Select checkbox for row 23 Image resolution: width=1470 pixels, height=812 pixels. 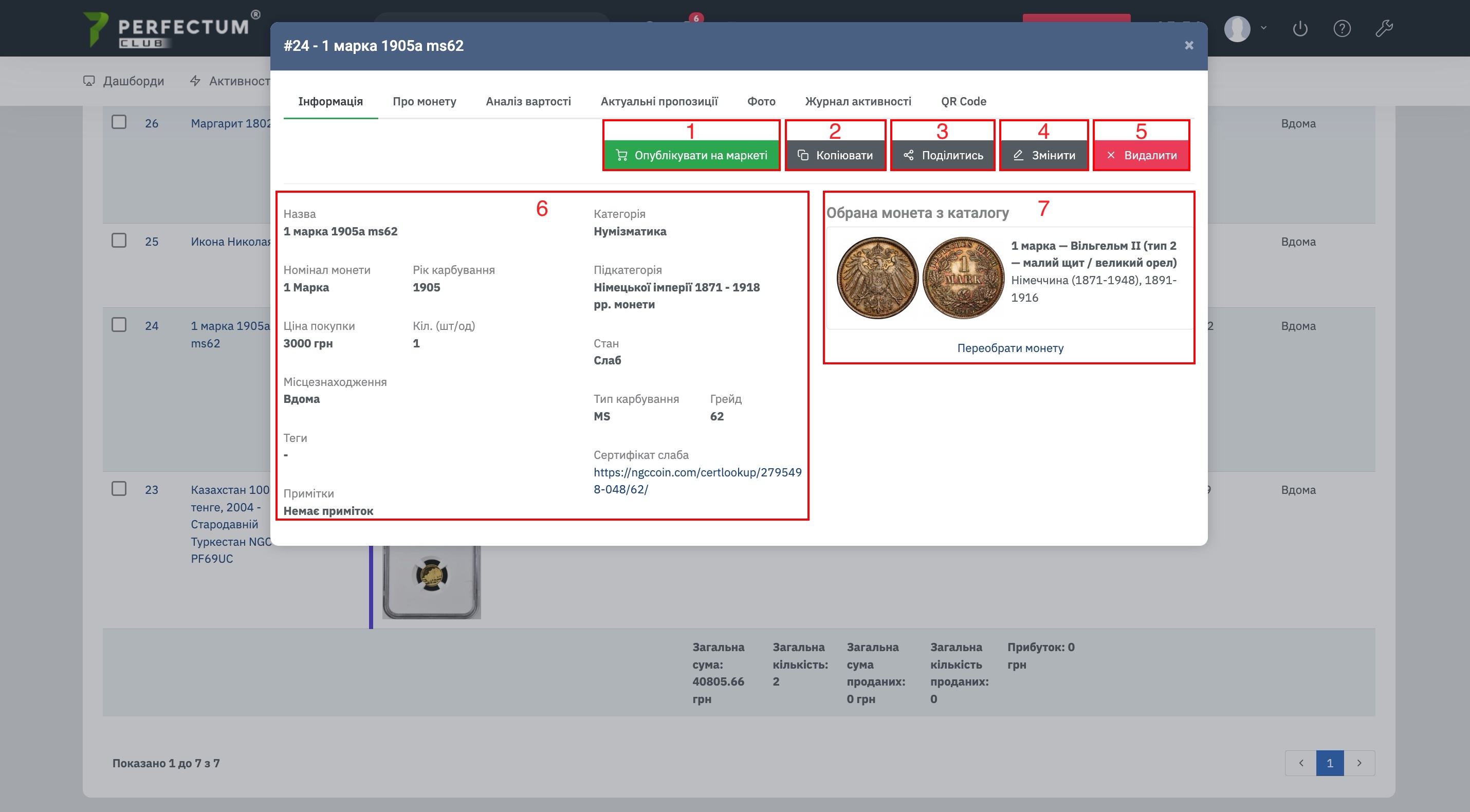[119, 488]
